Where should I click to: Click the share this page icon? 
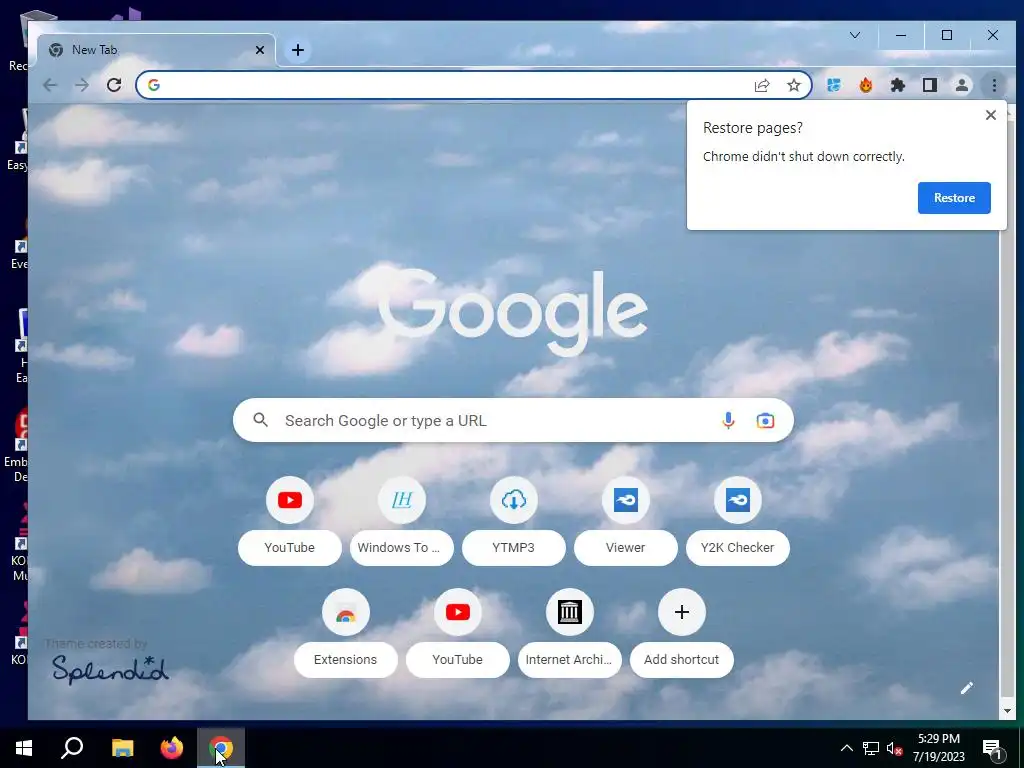point(762,86)
